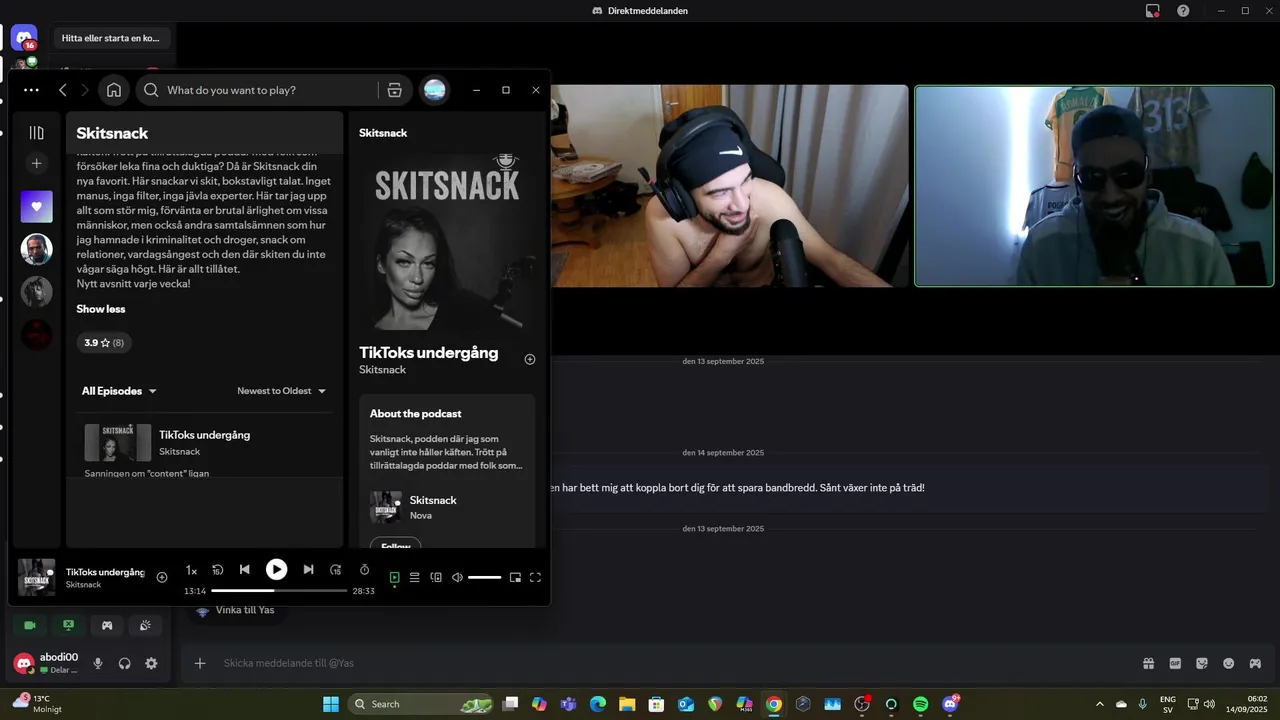Open Spotify Home with the house icon
1280x720 pixels.
(114, 90)
